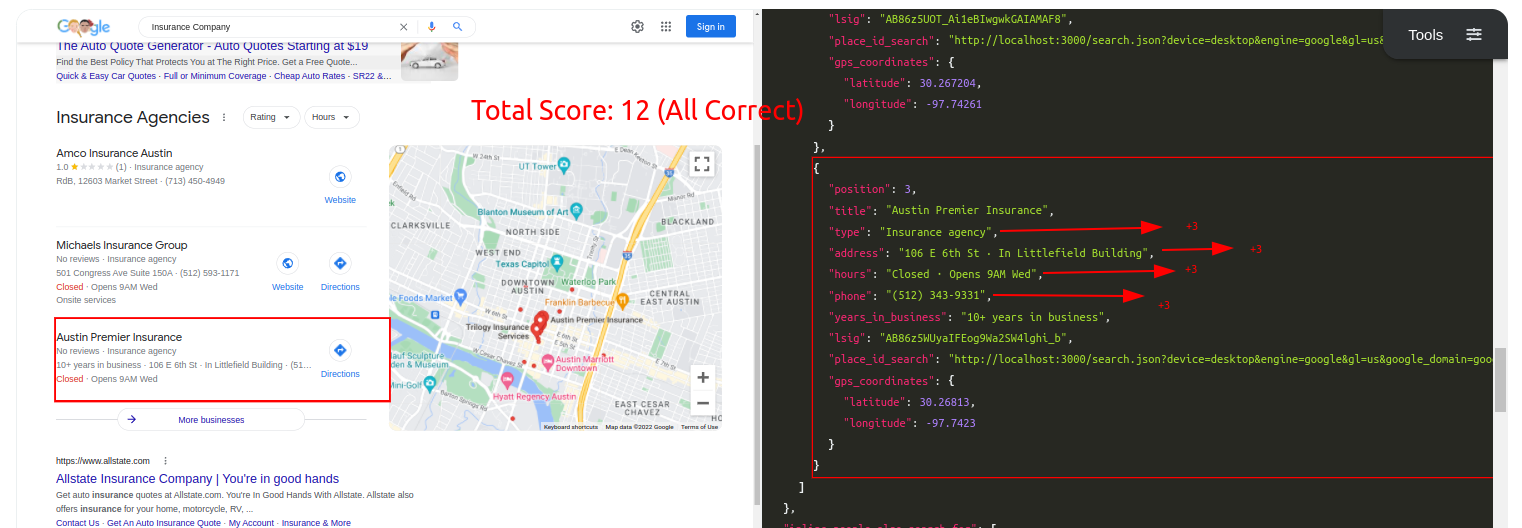
Task: Open The Auto Quote Generator ad link
Action: point(212,46)
